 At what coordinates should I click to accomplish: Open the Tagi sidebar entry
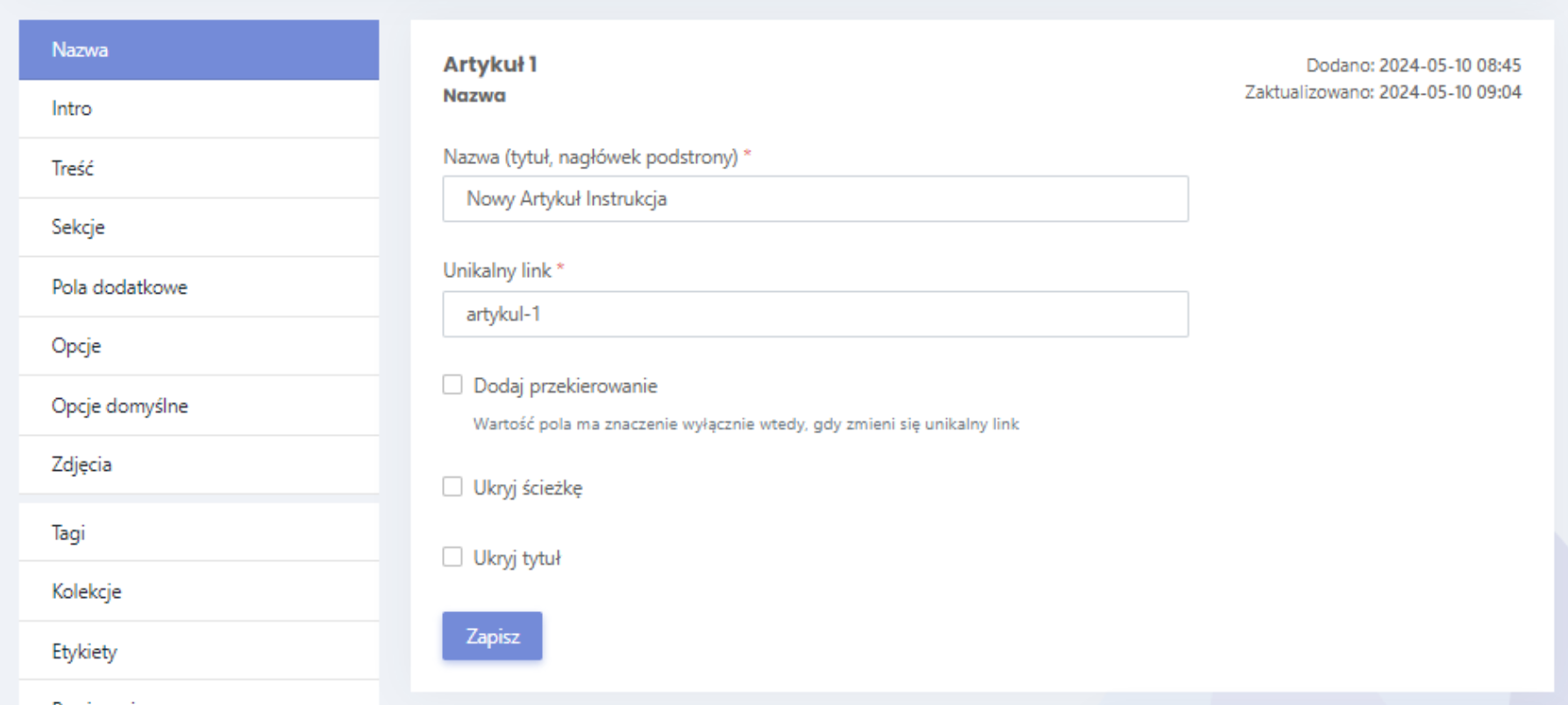[x=198, y=533]
